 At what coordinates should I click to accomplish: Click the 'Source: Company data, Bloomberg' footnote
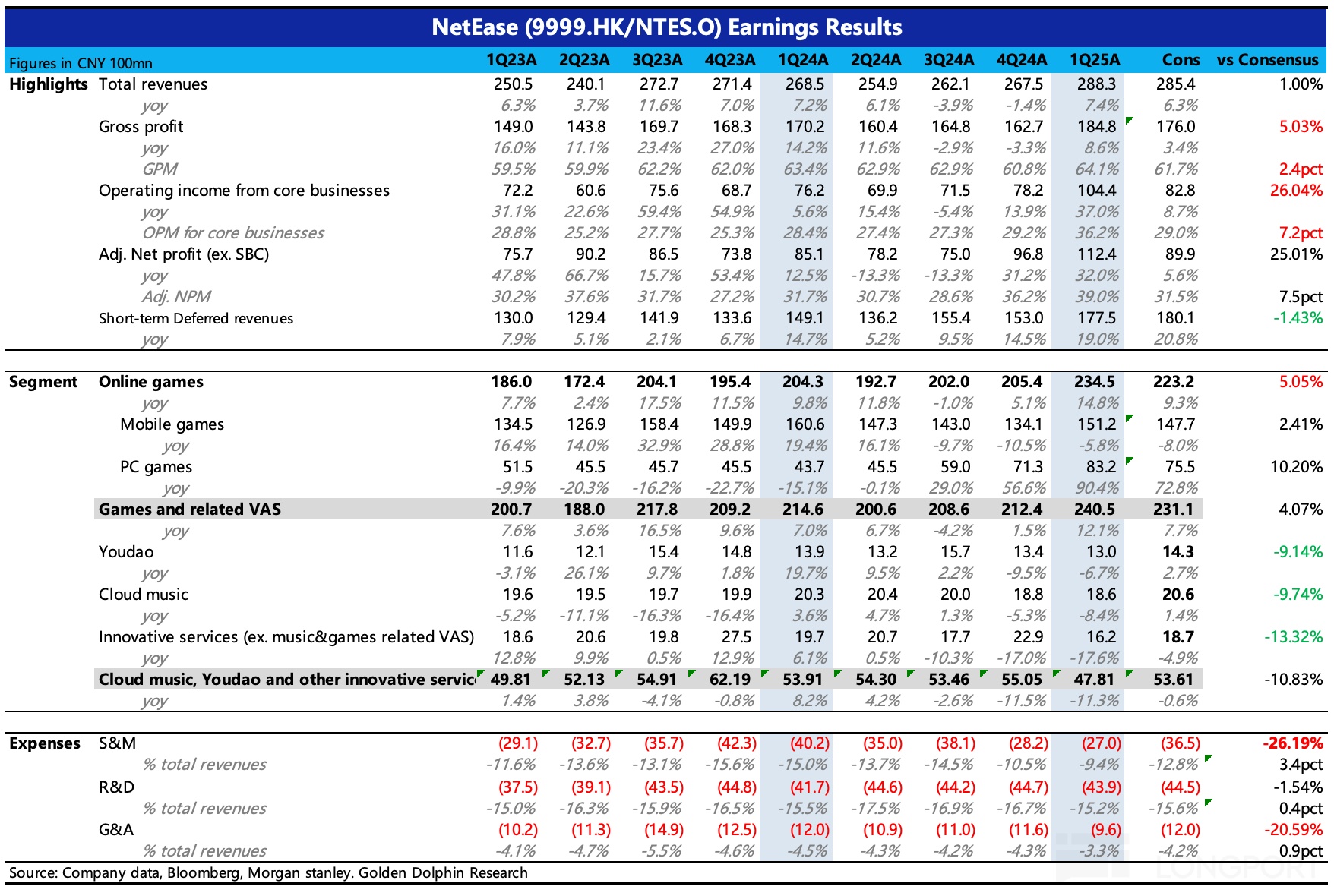coord(268,873)
